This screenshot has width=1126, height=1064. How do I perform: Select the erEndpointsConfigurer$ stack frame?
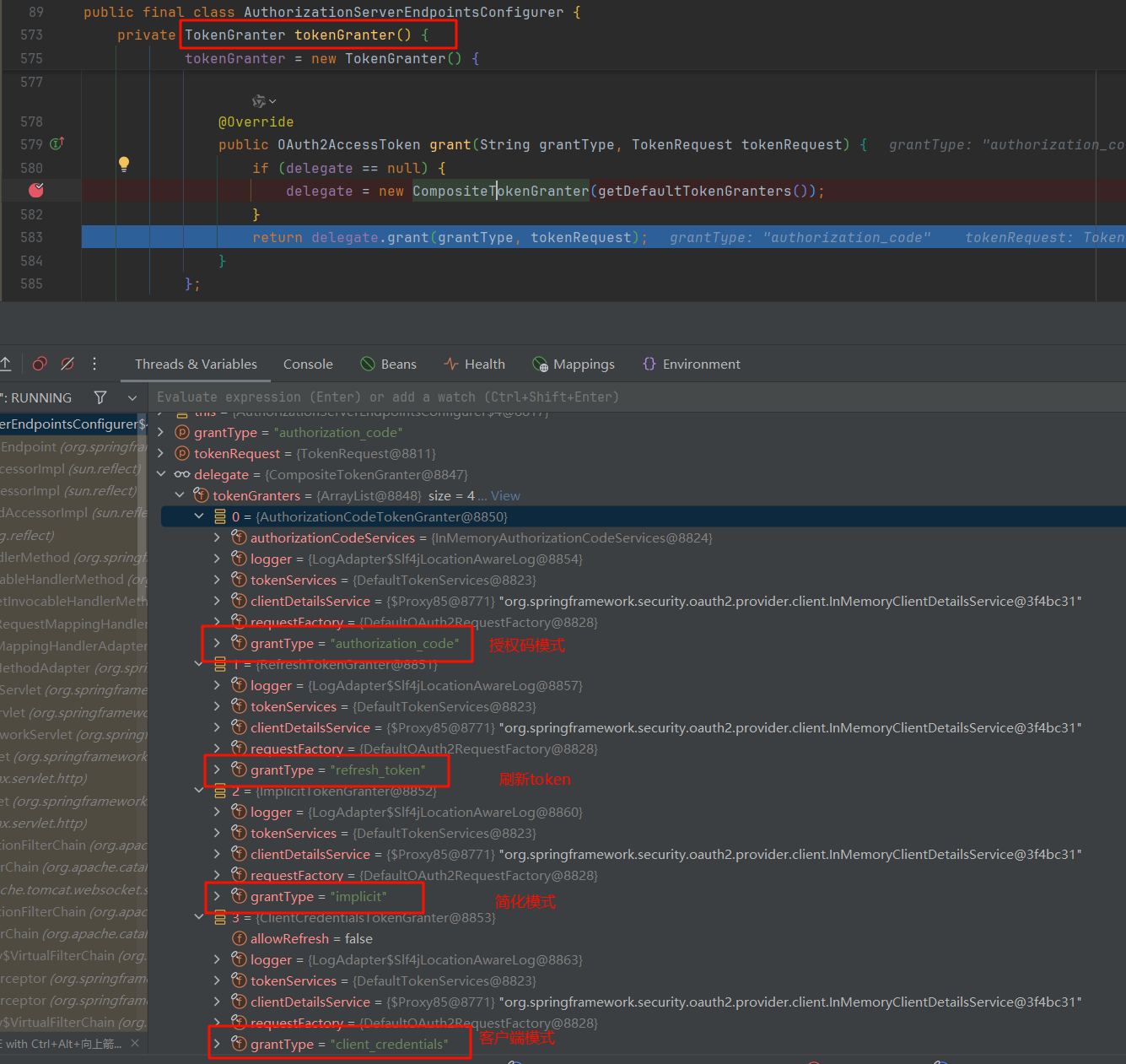point(73,424)
